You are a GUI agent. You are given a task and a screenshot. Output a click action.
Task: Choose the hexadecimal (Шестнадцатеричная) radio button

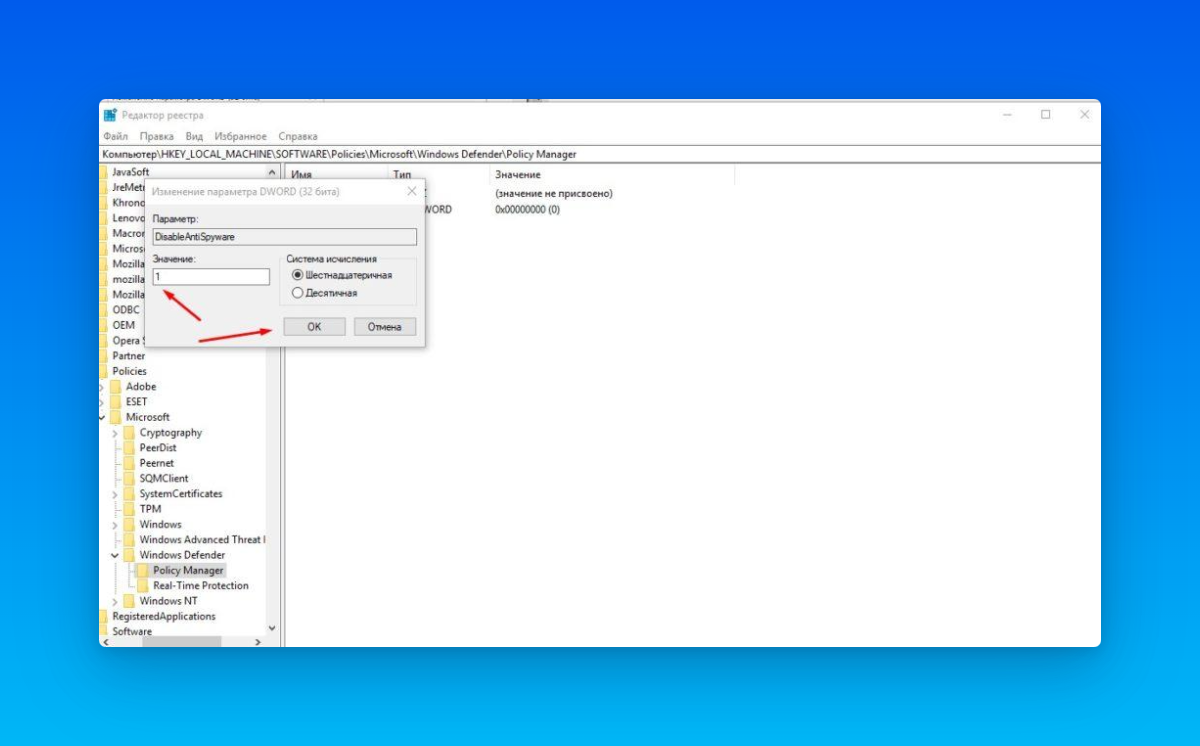click(297, 275)
